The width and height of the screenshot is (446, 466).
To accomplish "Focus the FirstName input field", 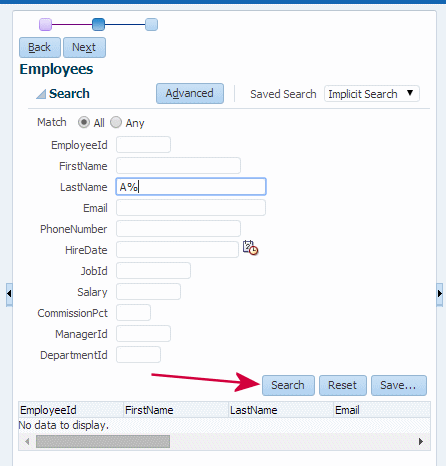I will point(178,166).
